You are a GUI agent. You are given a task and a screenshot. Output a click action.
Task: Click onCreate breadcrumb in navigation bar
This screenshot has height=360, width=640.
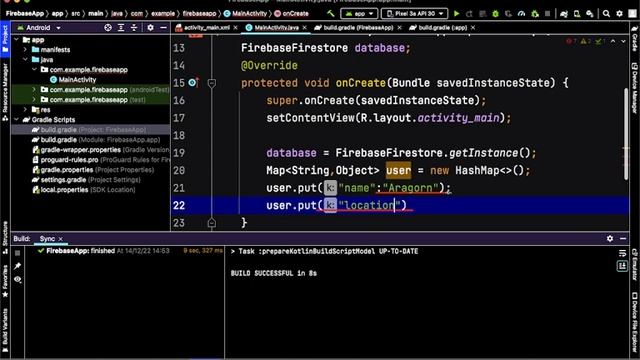(x=292, y=13)
